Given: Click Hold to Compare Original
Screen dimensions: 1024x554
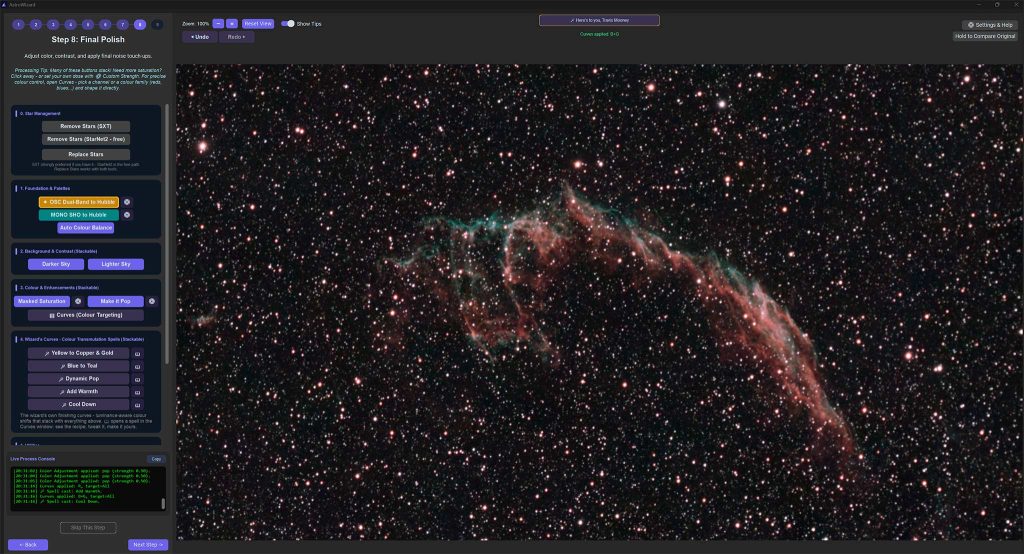Looking at the screenshot, I should (985, 37).
